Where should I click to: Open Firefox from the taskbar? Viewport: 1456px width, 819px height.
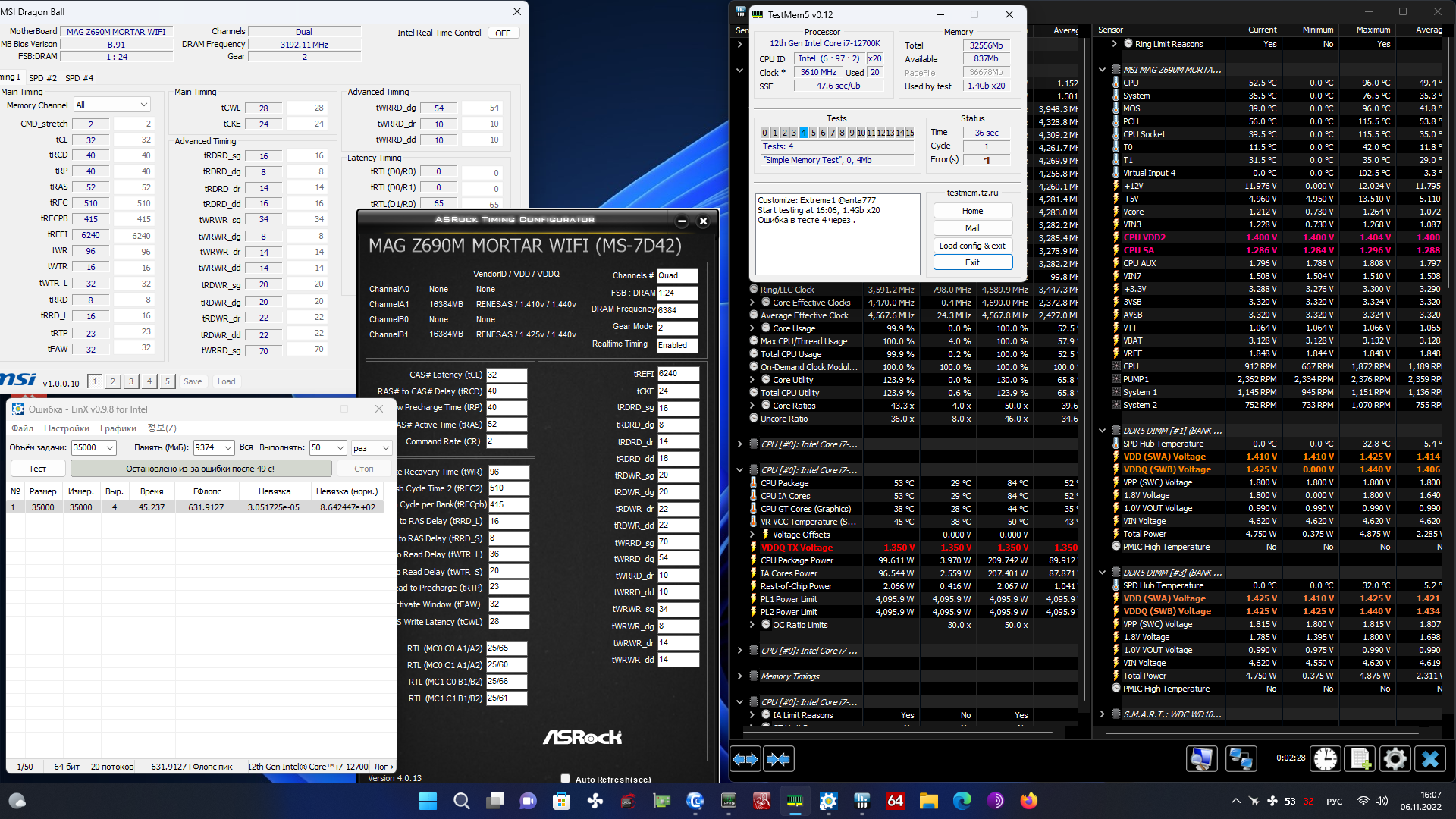pos(1028,801)
